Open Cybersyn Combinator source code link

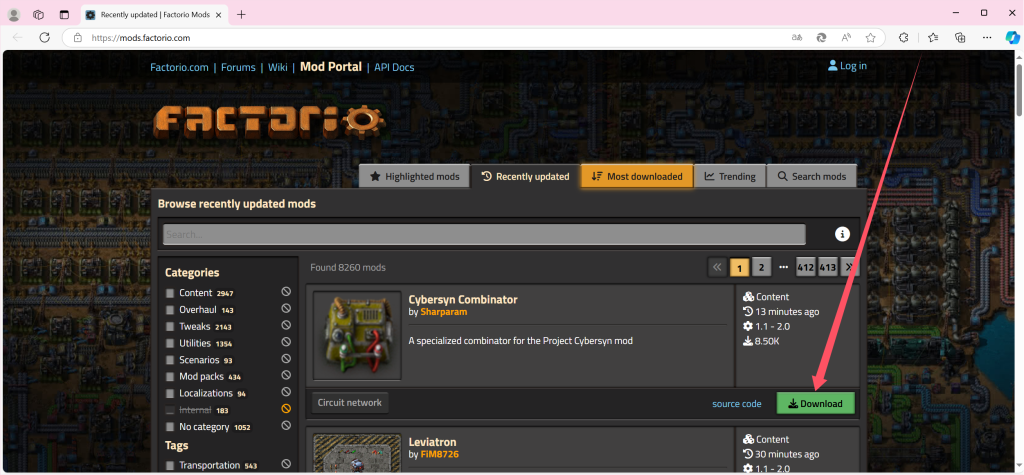(737, 404)
